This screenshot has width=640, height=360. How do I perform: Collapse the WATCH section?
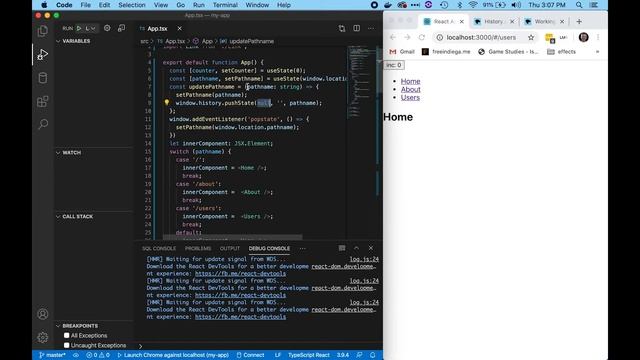[x=58, y=152]
